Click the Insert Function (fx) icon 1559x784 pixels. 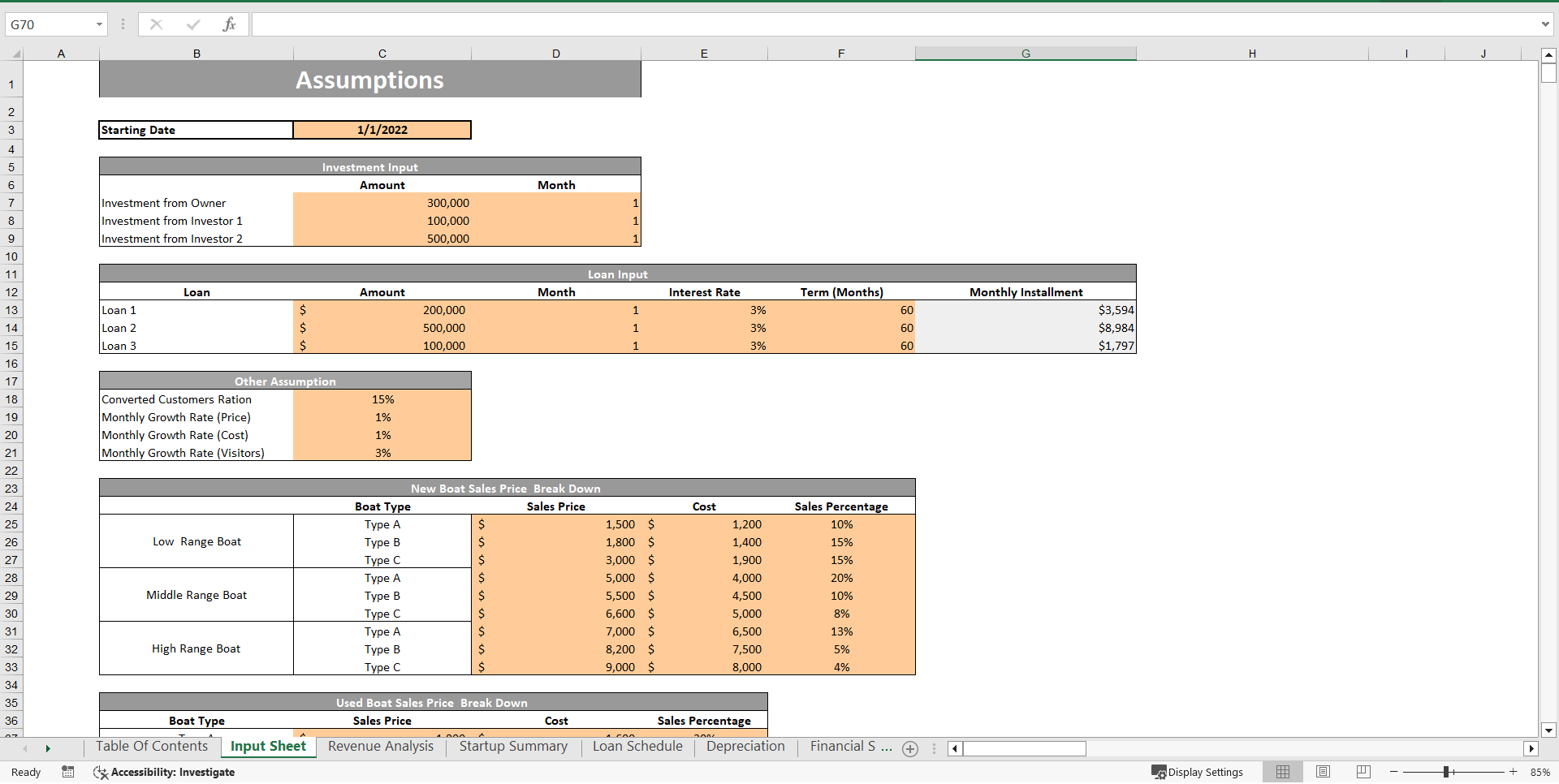[230, 24]
